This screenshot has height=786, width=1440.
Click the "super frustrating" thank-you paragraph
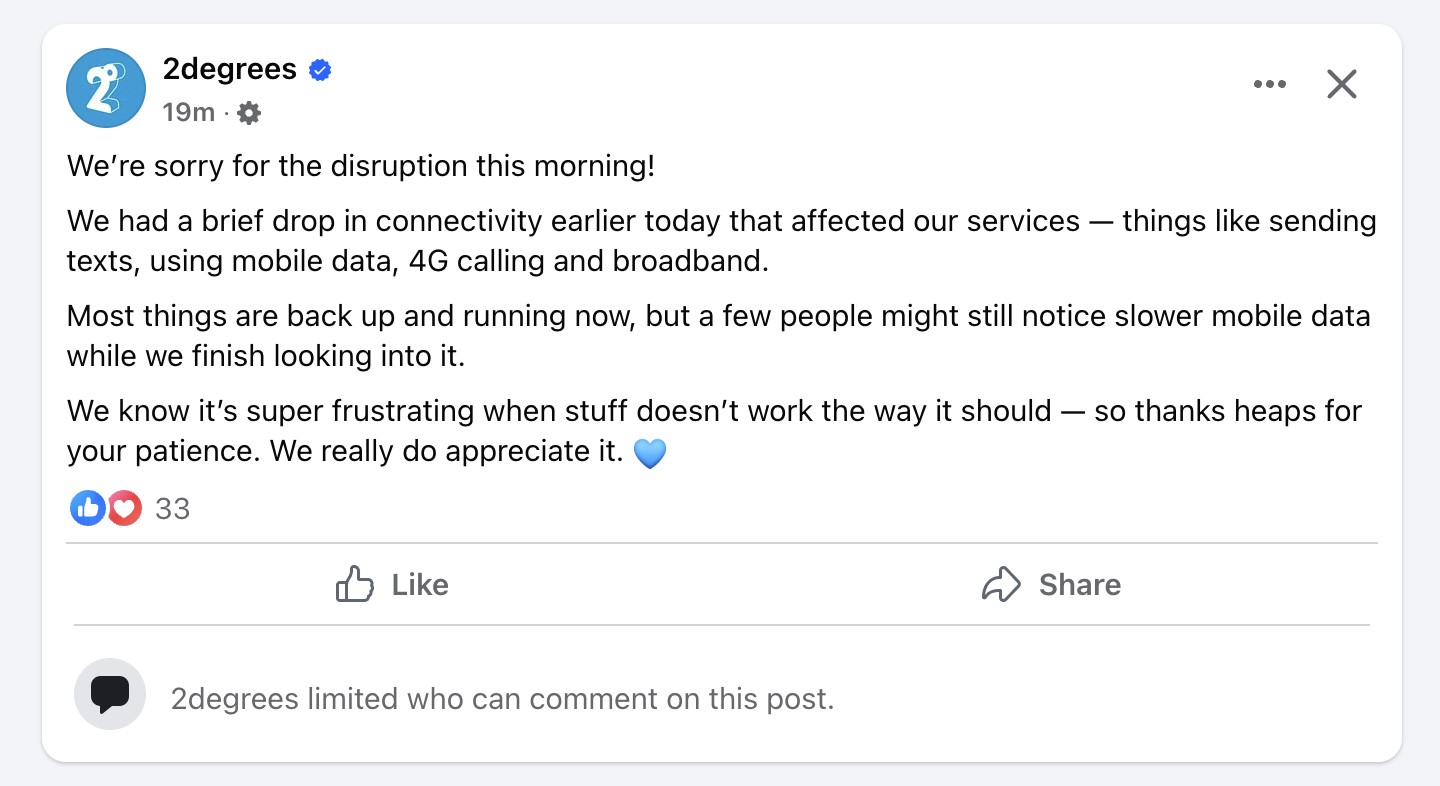[714, 431]
